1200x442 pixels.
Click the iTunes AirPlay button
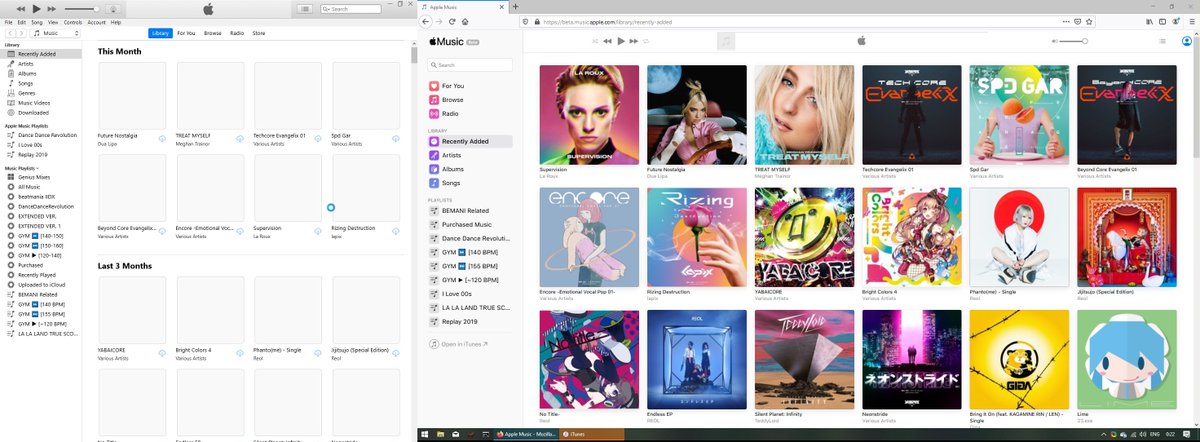(x=113, y=9)
